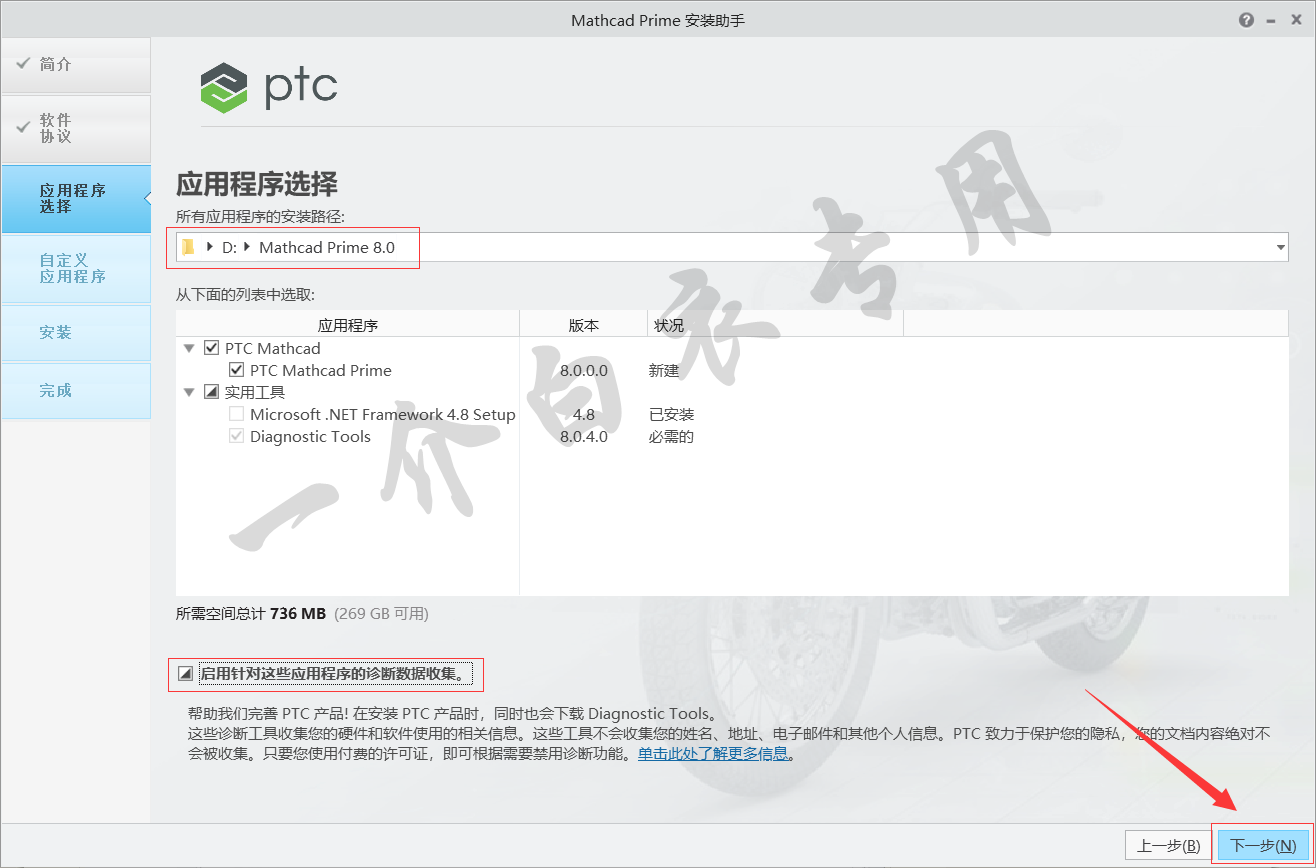This screenshot has height=868, width=1316.
Task: Click version 8.0.0.0 cell
Action: (584, 370)
